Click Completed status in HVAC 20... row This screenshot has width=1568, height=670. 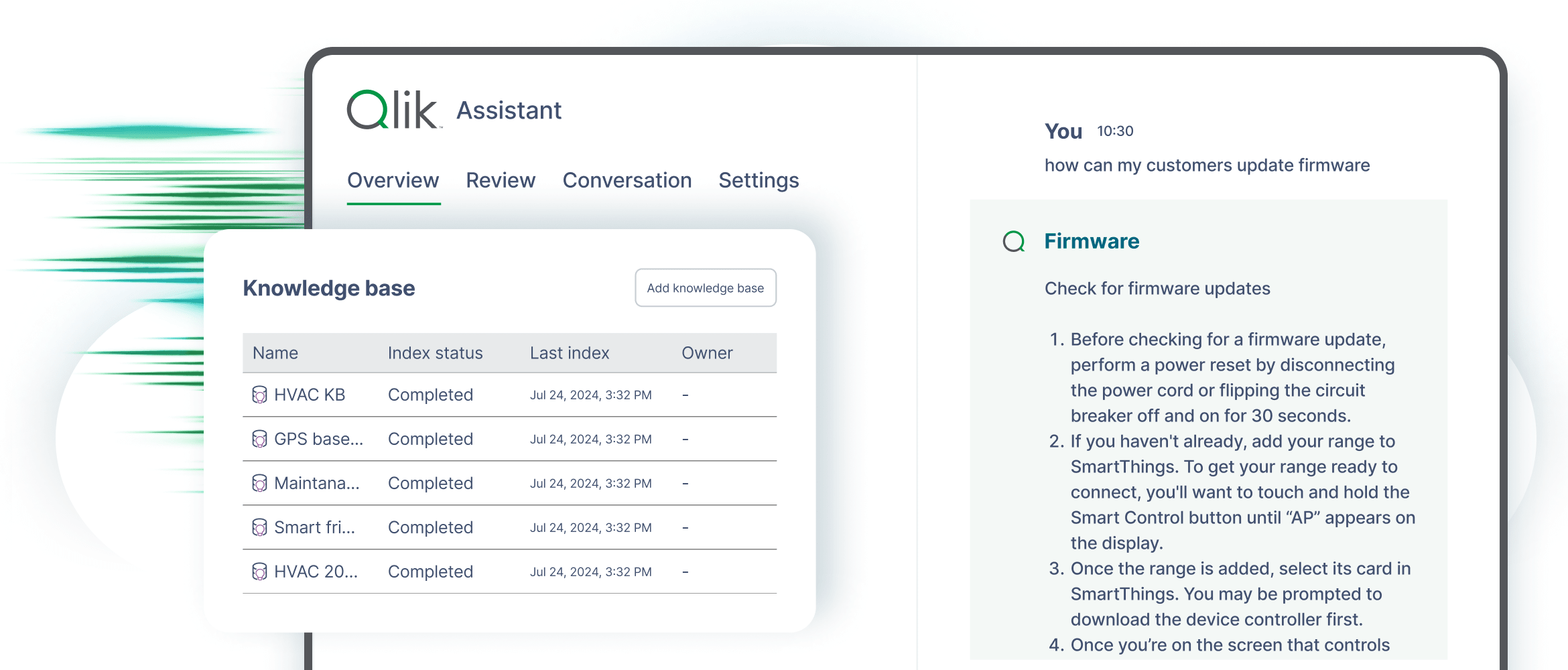pyautogui.click(x=431, y=572)
